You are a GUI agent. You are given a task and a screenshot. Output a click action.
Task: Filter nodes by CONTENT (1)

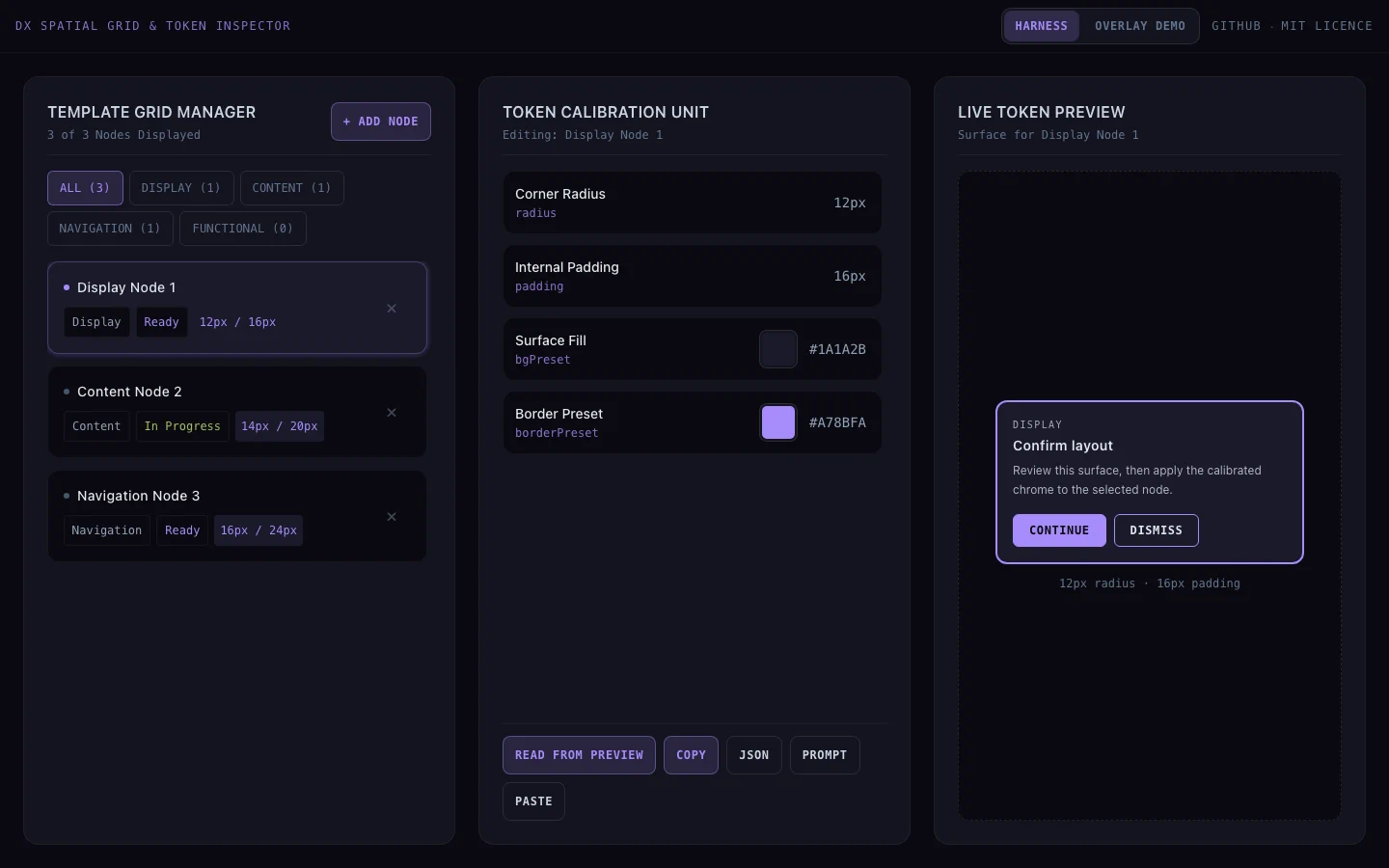(x=292, y=188)
